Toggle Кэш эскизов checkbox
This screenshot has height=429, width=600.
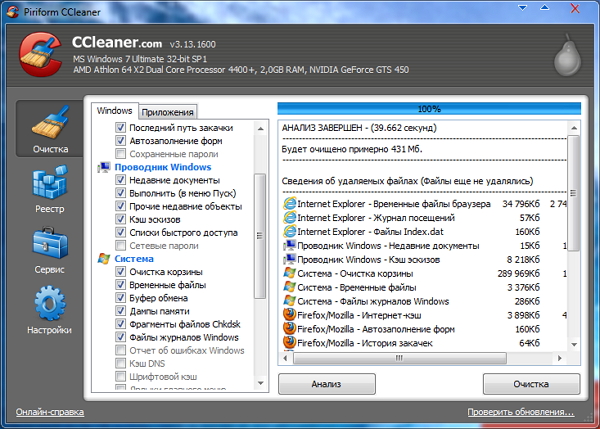(x=121, y=219)
